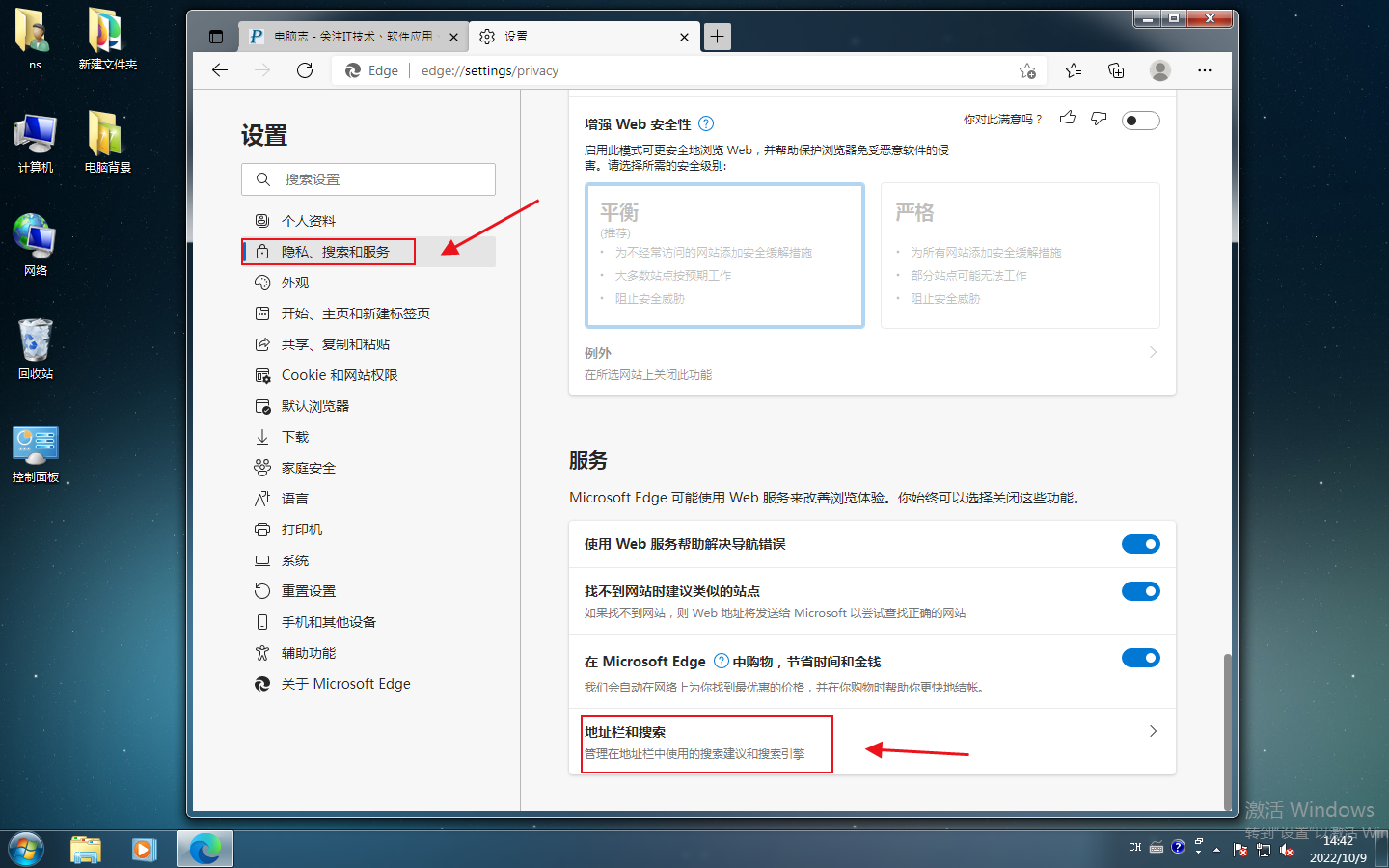Toggle 找不到网站时建议类似的站点 switch
This screenshot has height=868, width=1389.
[x=1141, y=591]
